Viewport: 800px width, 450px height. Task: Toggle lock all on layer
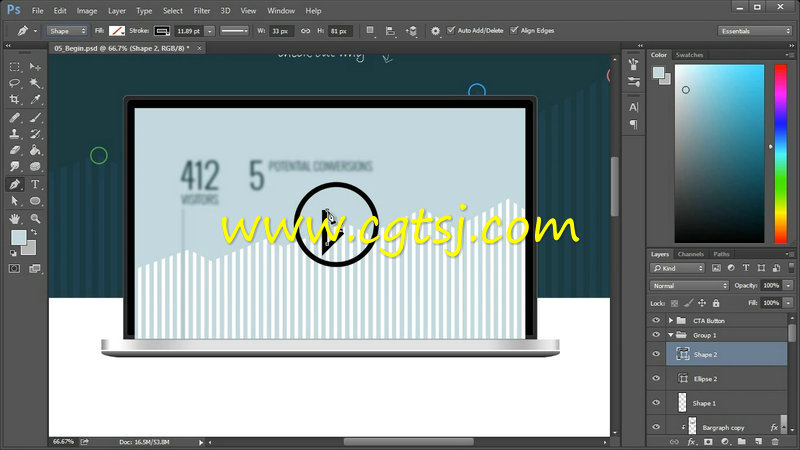(716, 303)
